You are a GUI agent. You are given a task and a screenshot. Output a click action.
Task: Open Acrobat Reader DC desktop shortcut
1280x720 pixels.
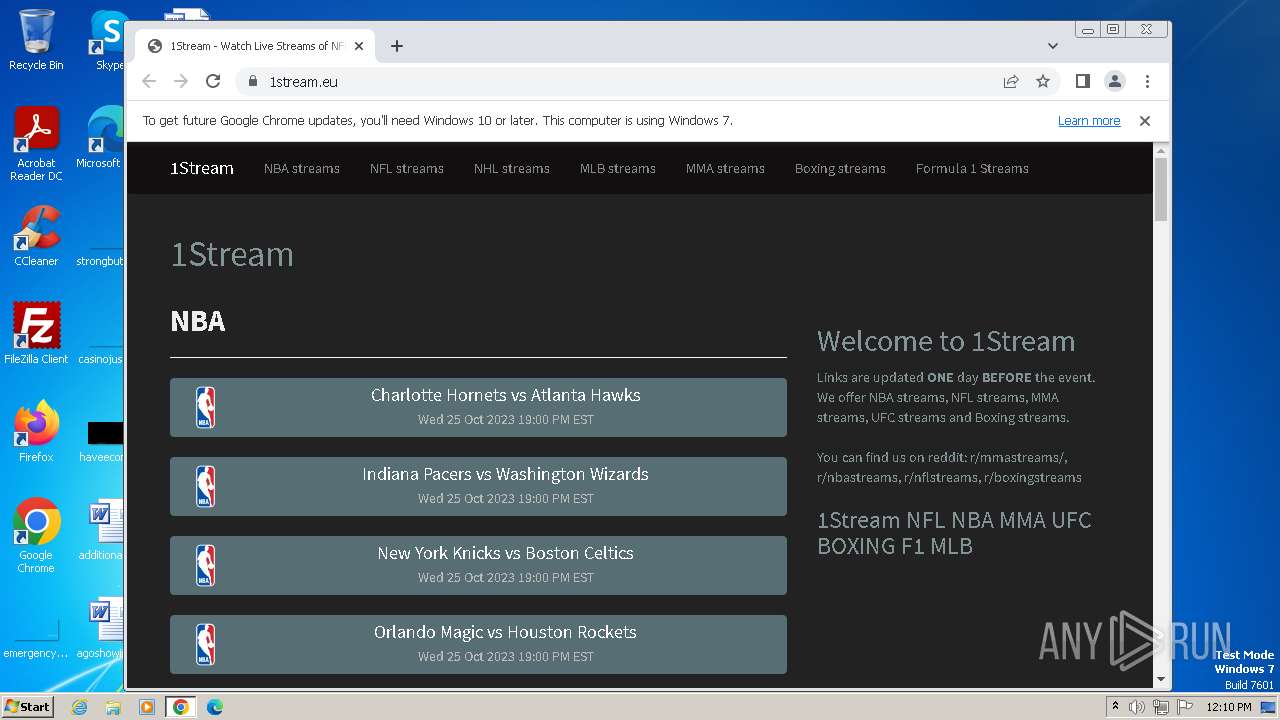(x=36, y=144)
